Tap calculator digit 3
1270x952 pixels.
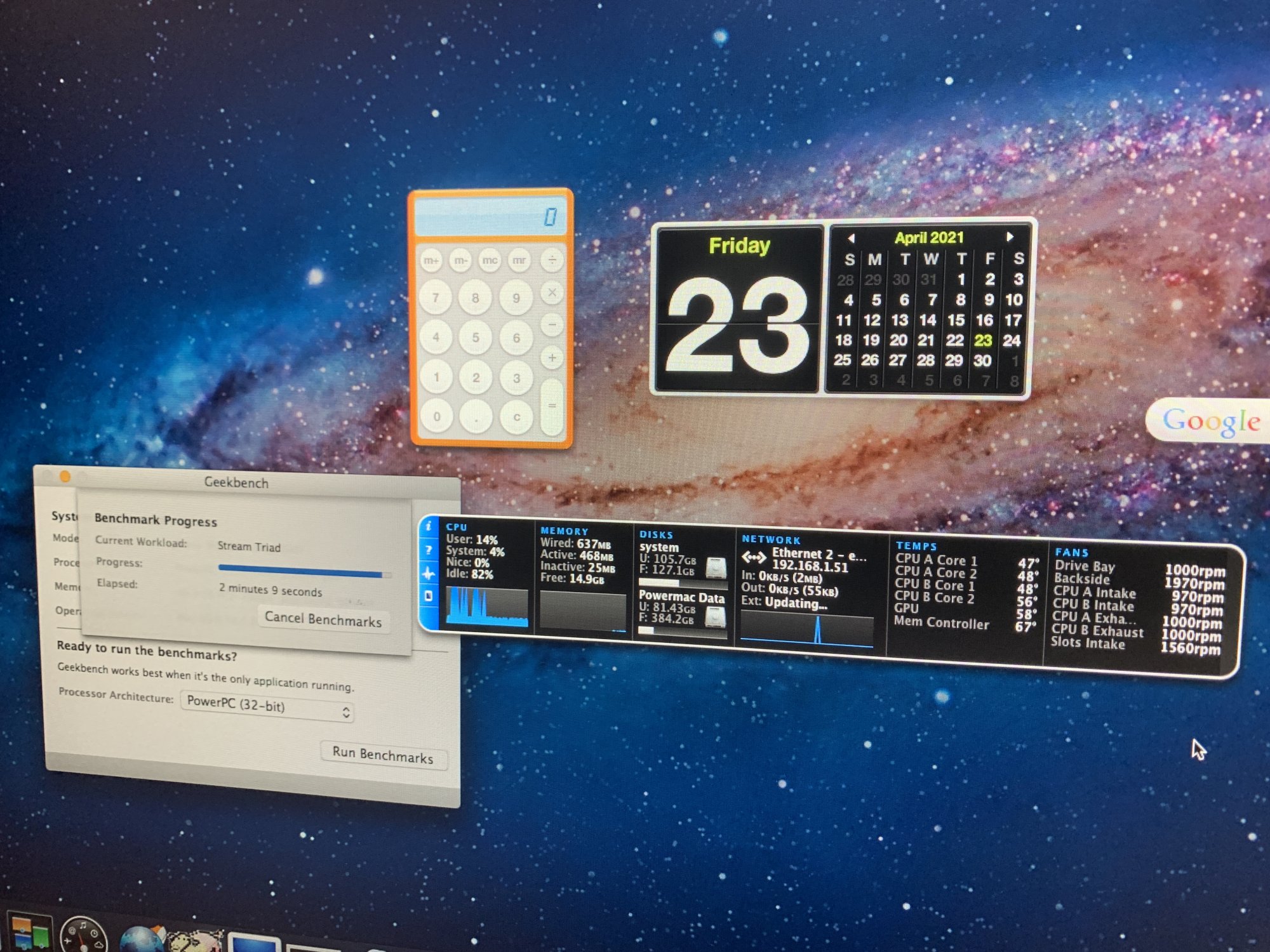[516, 378]
